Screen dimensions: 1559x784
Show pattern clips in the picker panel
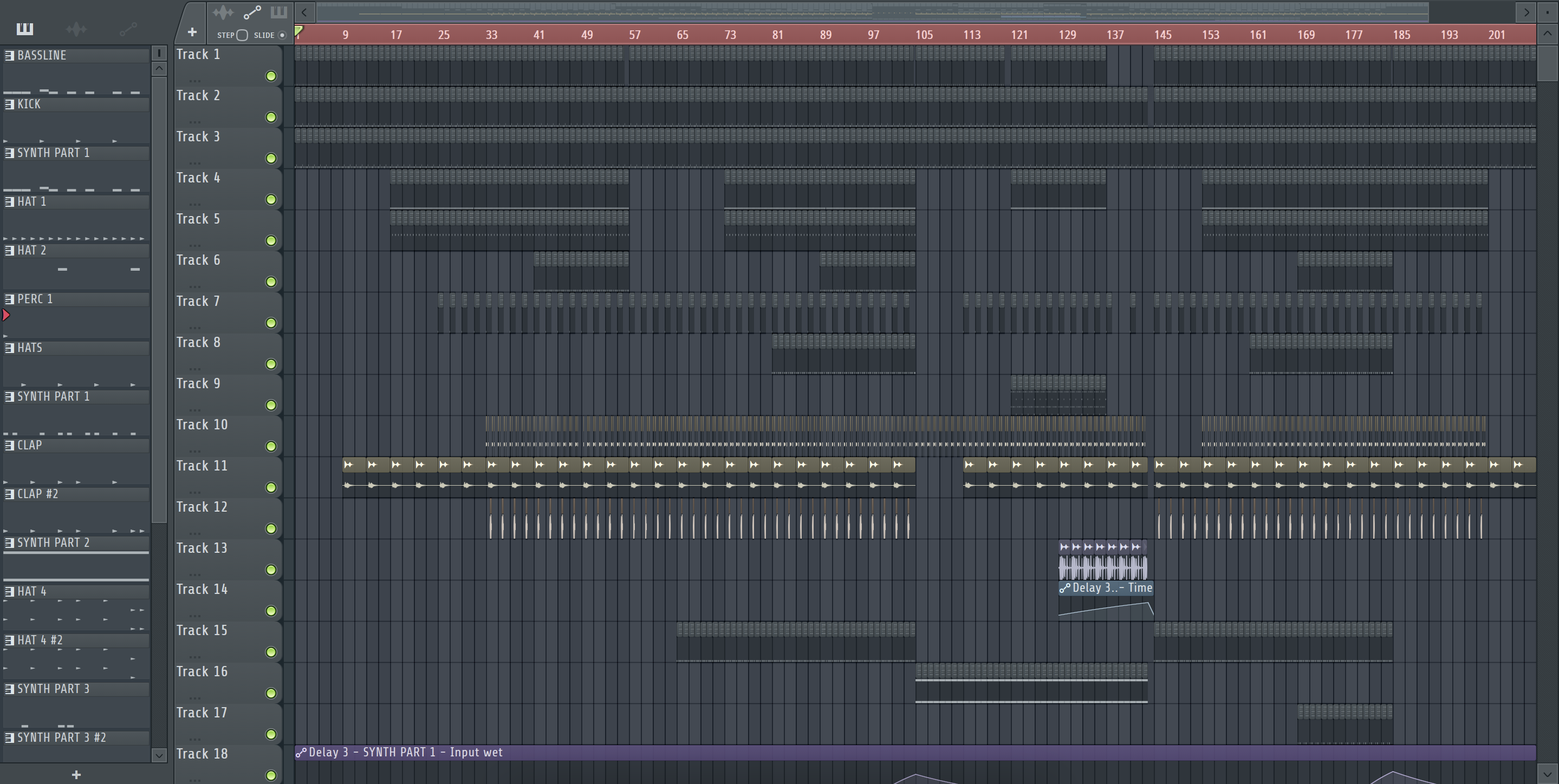pyautogui.click(x=25, y=29)
